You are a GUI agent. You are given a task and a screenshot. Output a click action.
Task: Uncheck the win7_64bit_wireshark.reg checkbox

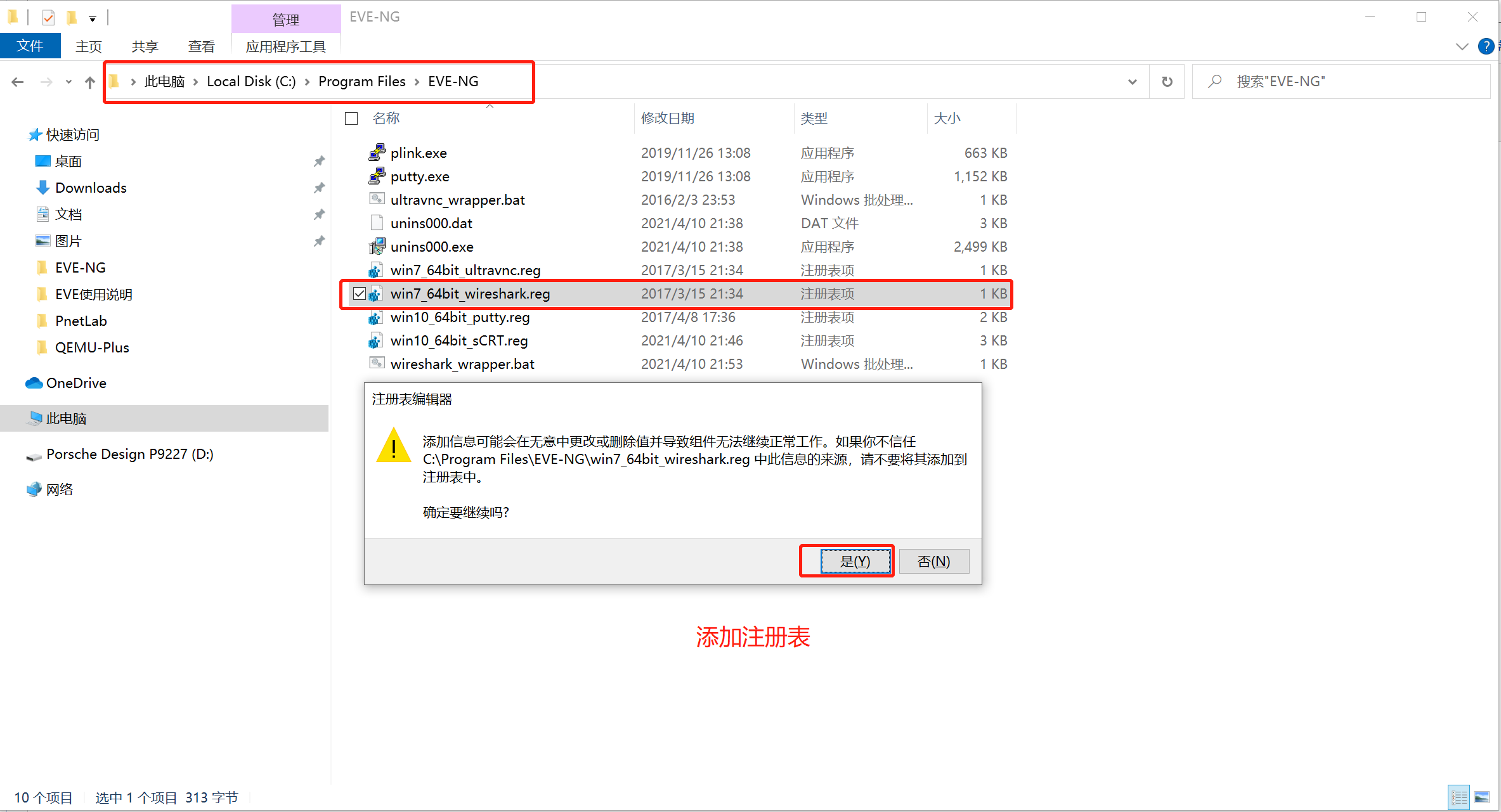360,293
